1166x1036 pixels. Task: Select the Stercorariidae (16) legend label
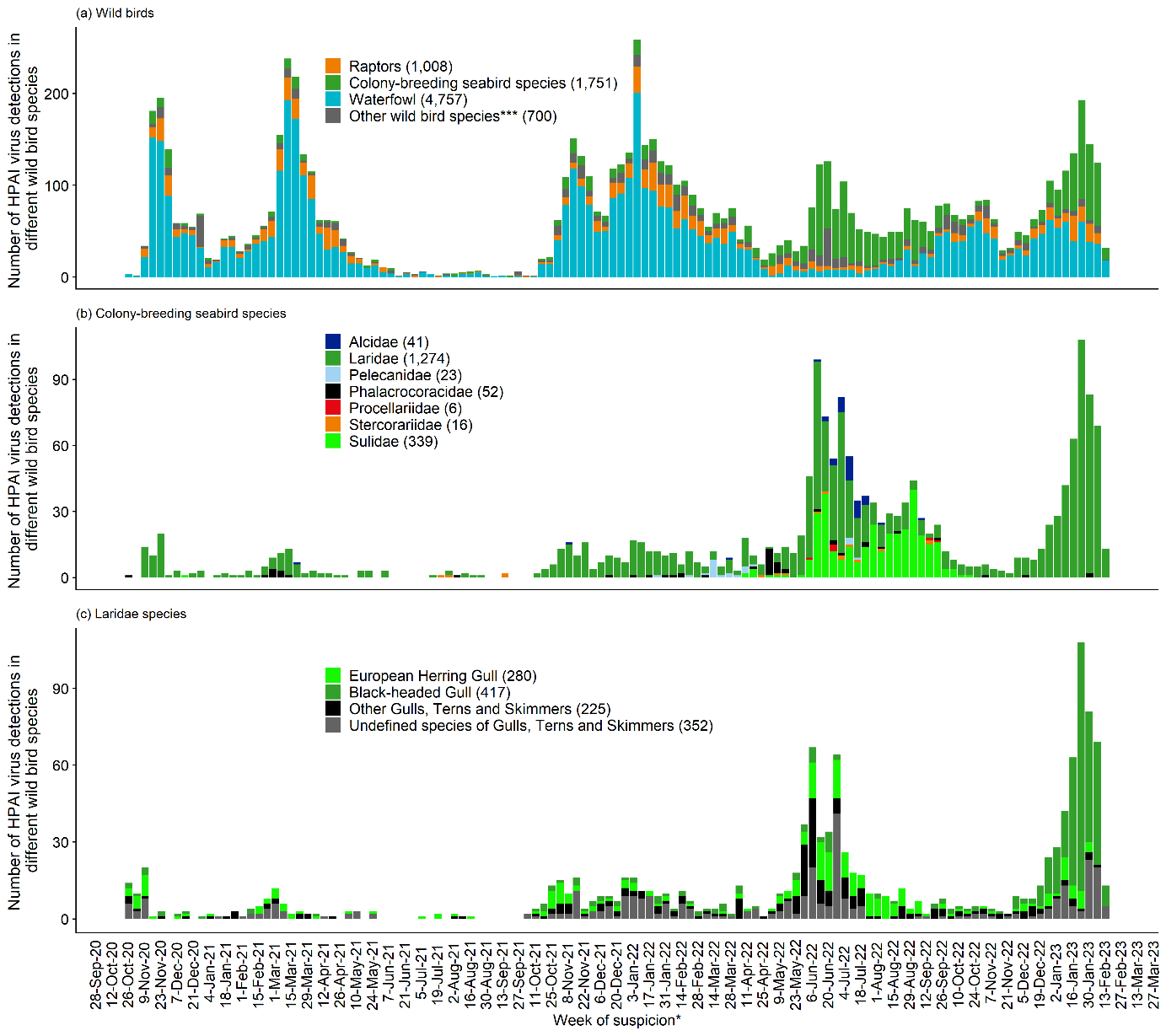(x=411, y=425)
